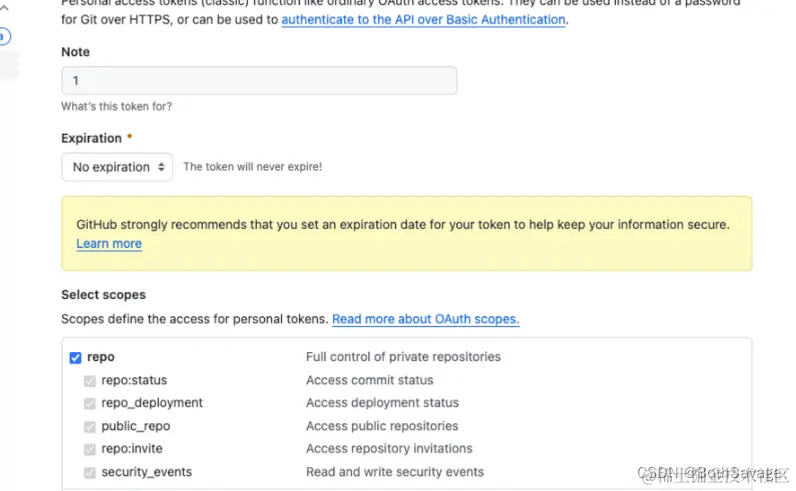Click the Full control of private repositories description

point(403,357)
